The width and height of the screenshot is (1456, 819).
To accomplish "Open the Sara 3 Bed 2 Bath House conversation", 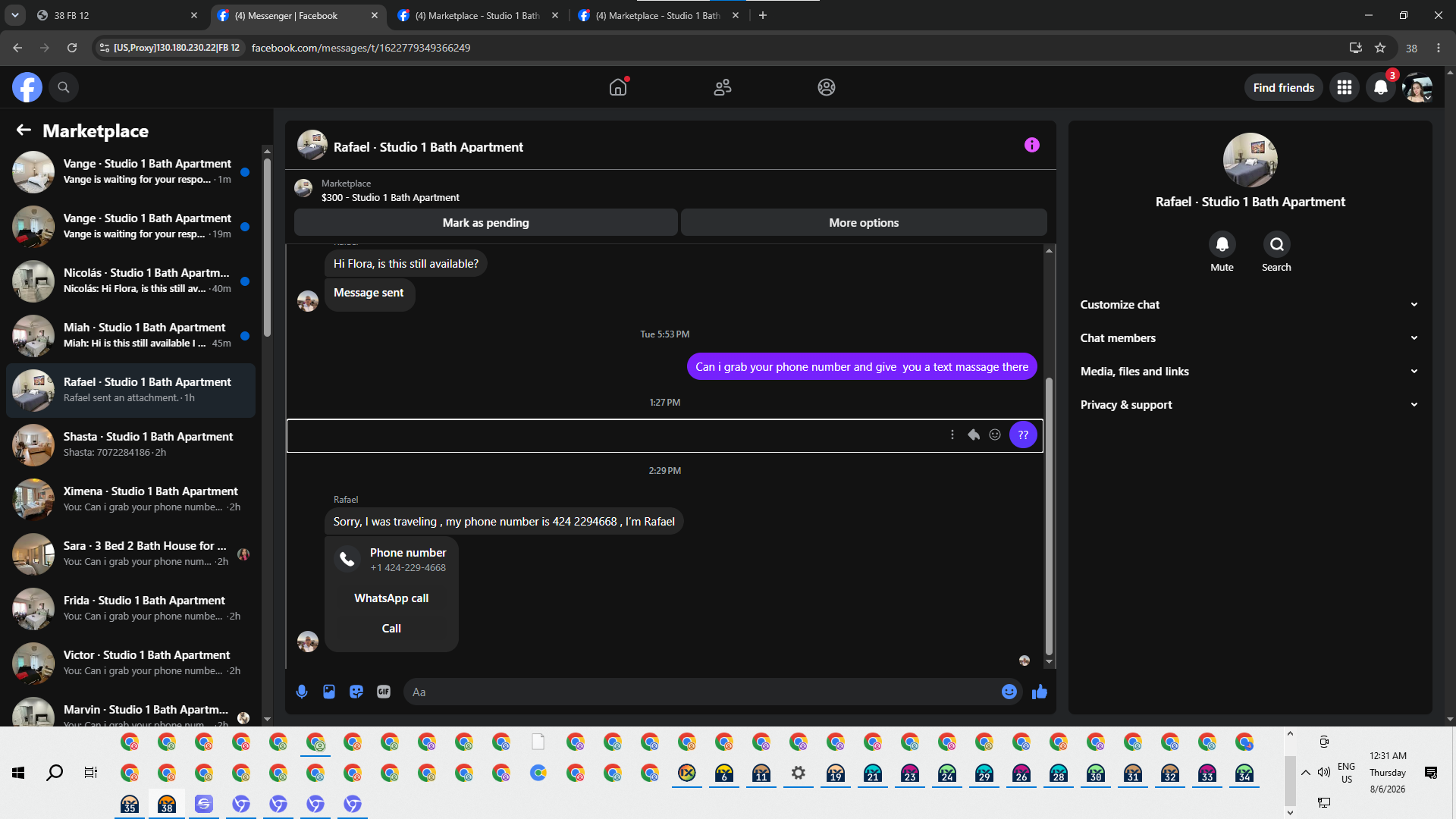I will (x=130, y=554).
